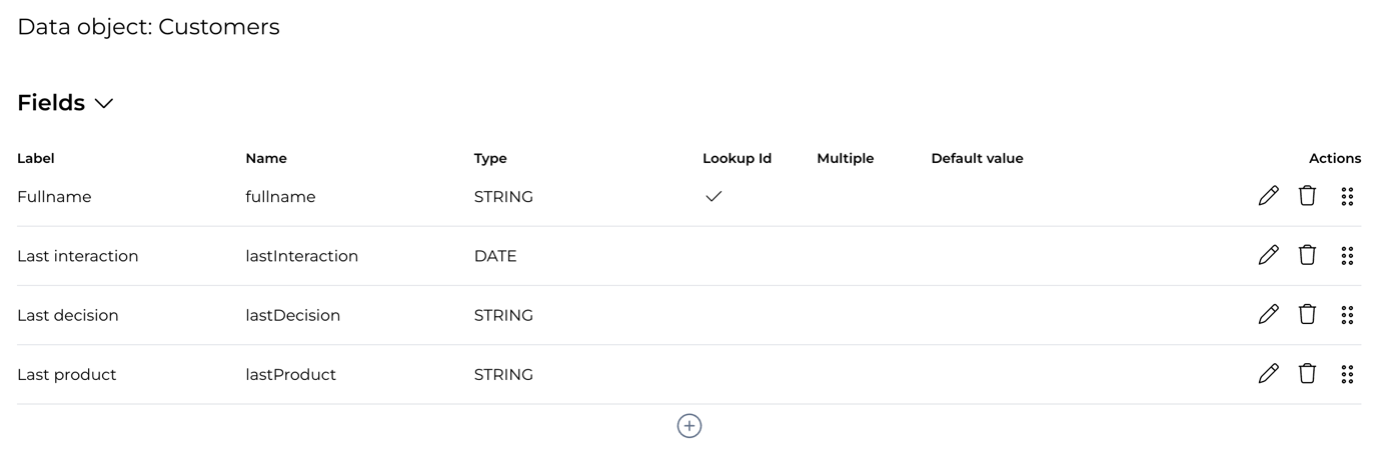Click the Fields section heading
1384x458 pixels.
click(x=51, y=104)
